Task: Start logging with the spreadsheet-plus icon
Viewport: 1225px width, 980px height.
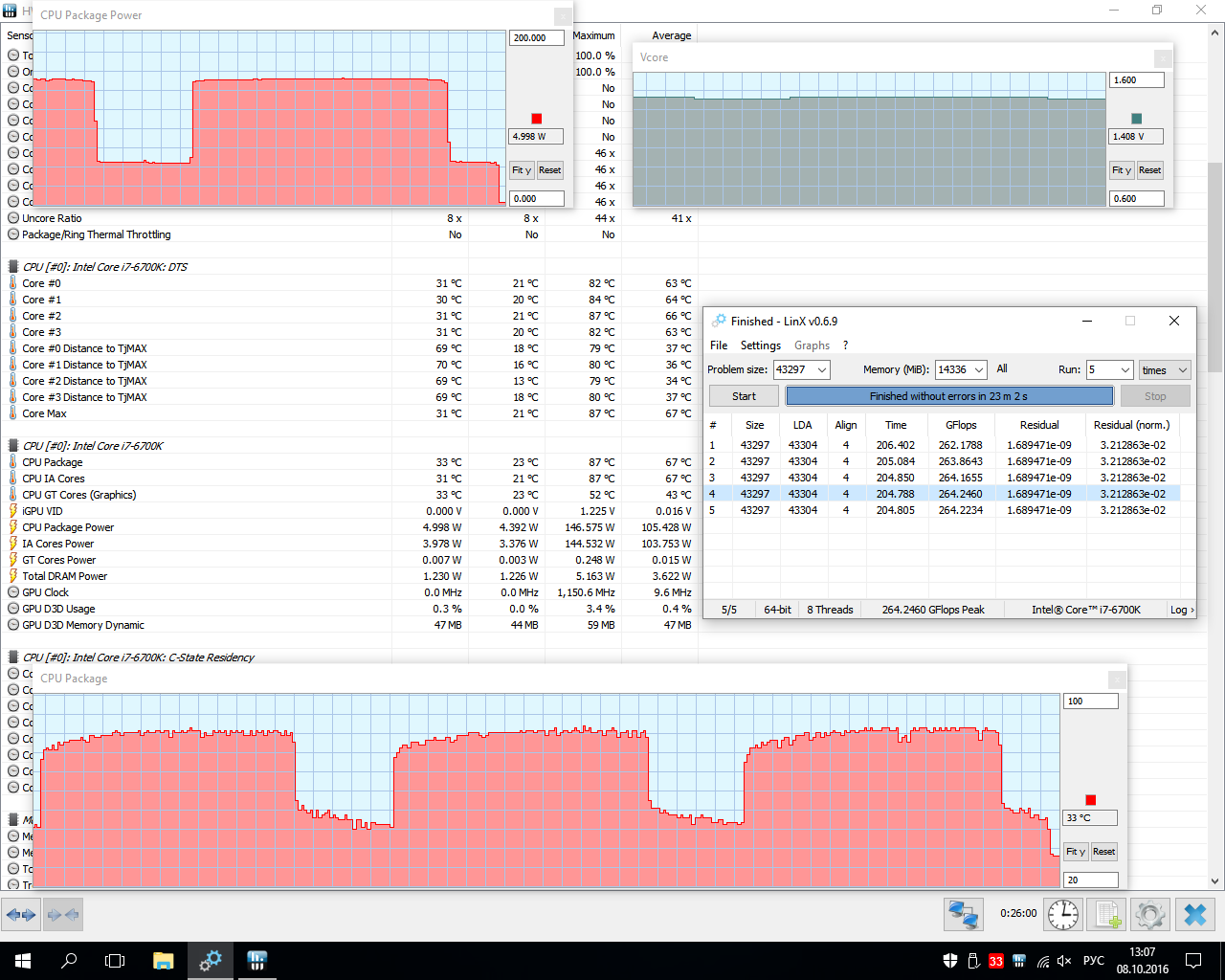Action: pyautogui.click(x=1107, y=915)
